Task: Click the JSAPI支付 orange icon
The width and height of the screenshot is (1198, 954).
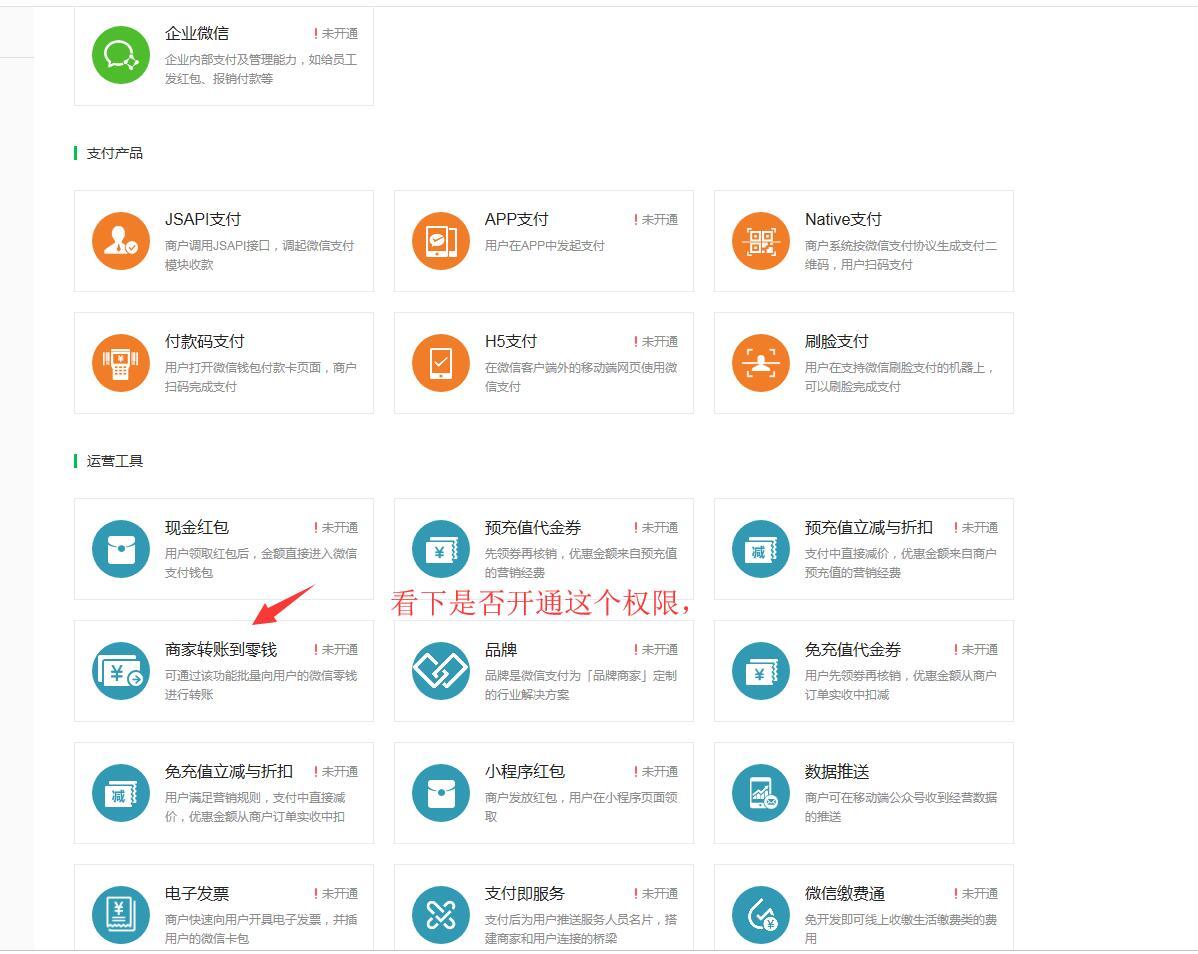Action: [121, 241]
